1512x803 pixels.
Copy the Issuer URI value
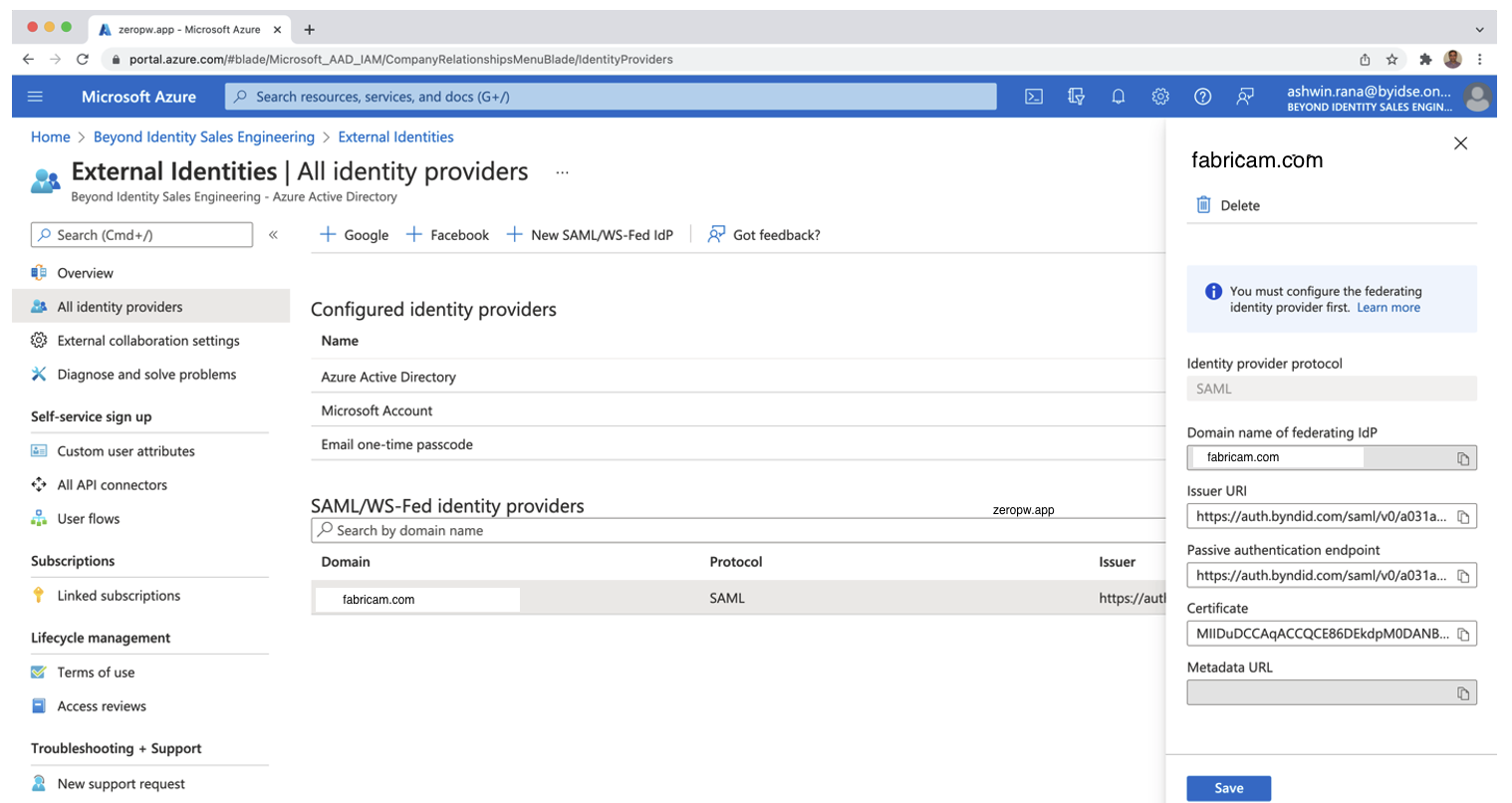point(1463,517)
